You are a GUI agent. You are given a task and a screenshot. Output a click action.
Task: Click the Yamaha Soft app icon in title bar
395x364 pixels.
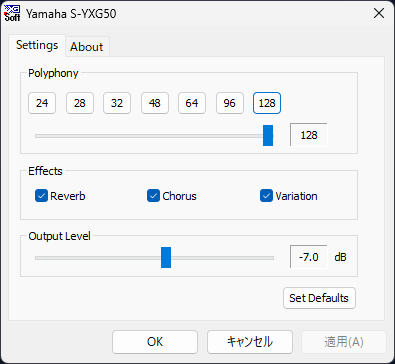(12, 13)
